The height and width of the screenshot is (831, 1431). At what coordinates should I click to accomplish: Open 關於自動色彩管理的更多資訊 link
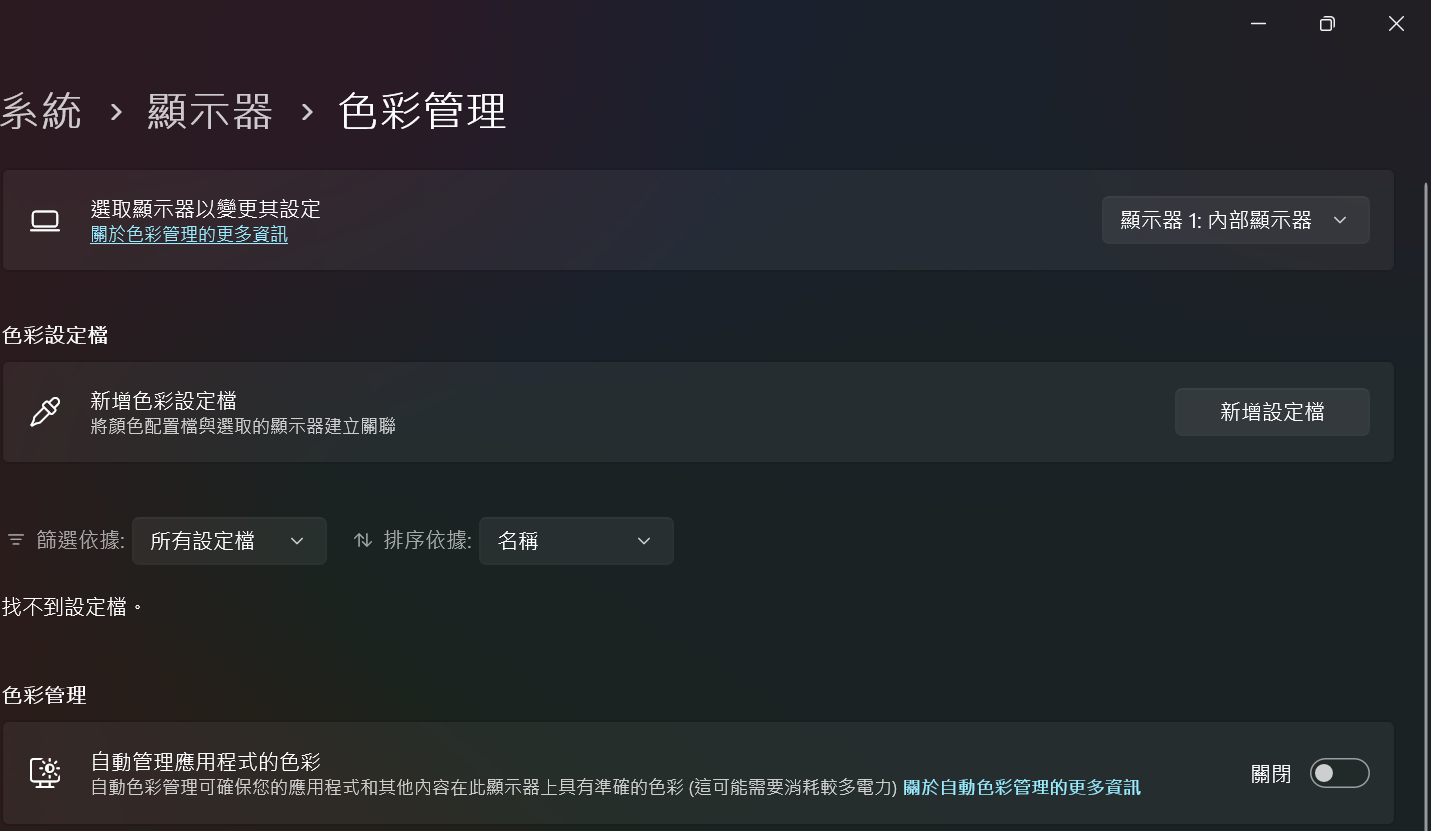click(1021, 788)
